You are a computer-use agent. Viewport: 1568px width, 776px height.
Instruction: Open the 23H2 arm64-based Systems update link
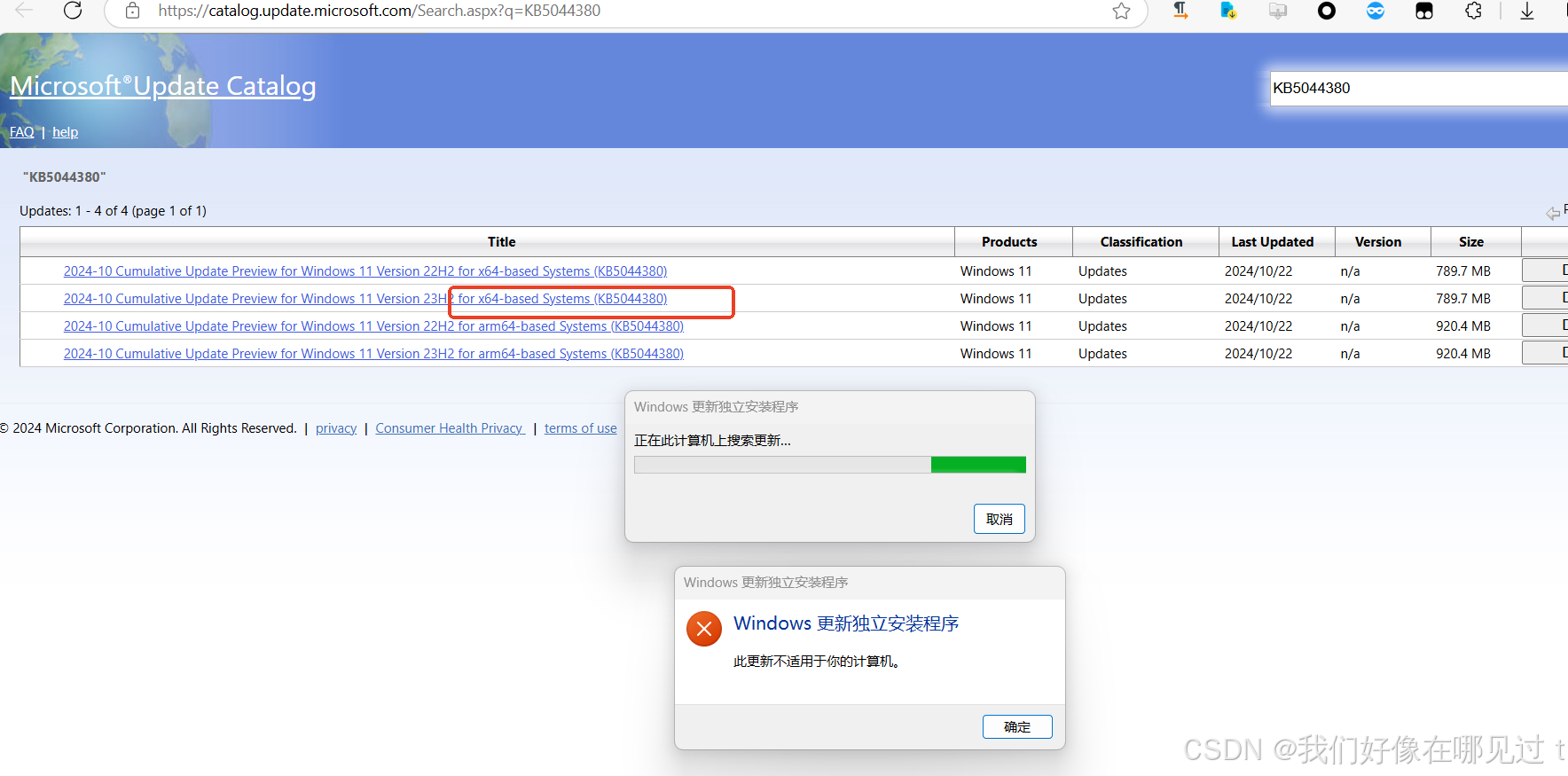(x=373, y=354)
